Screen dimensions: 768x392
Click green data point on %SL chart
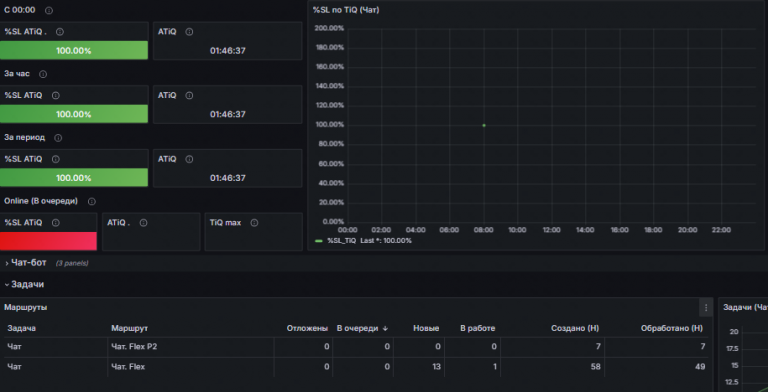484,125
